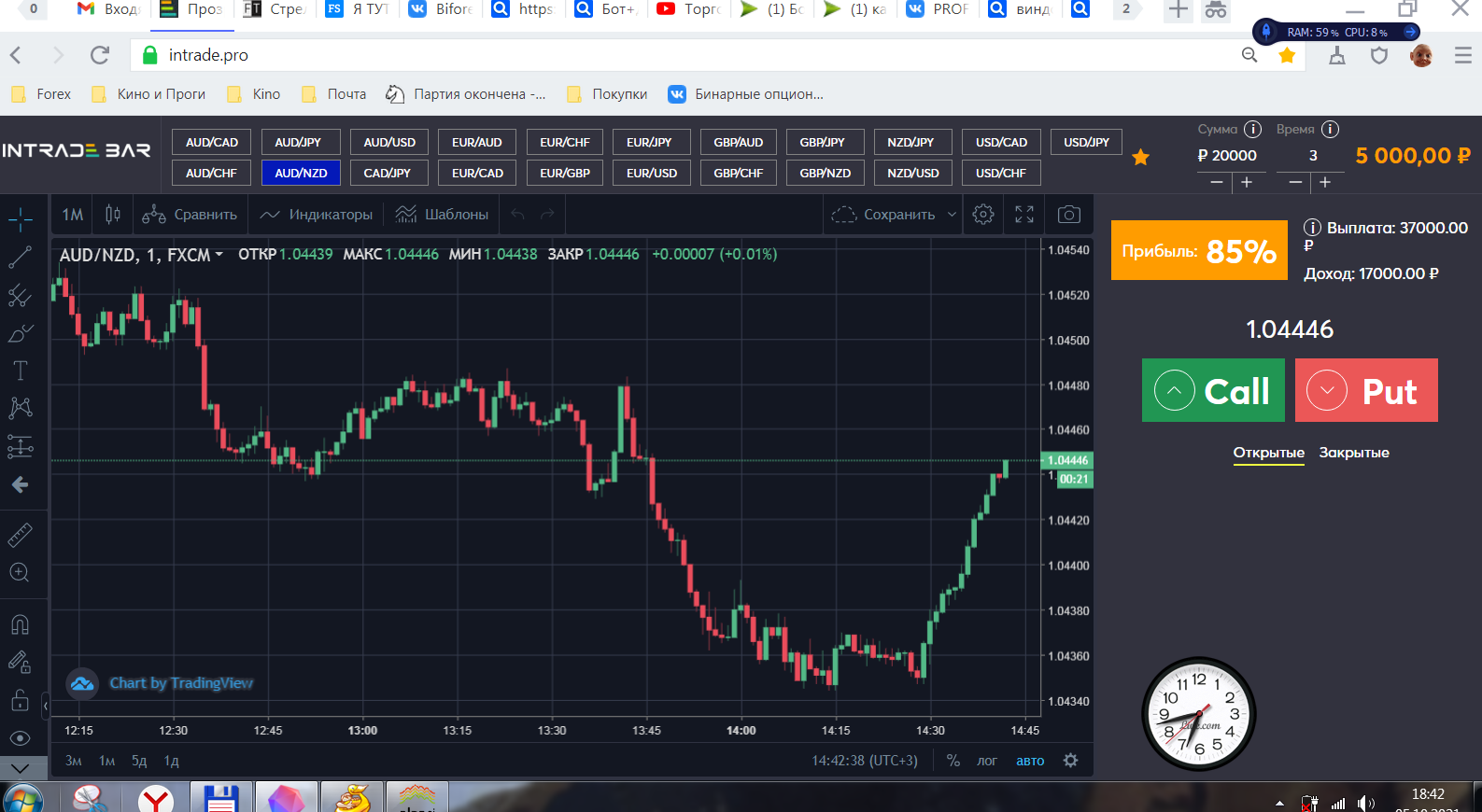Click the red Put button
1482x812 pixels.
[x=1366, y=390]
